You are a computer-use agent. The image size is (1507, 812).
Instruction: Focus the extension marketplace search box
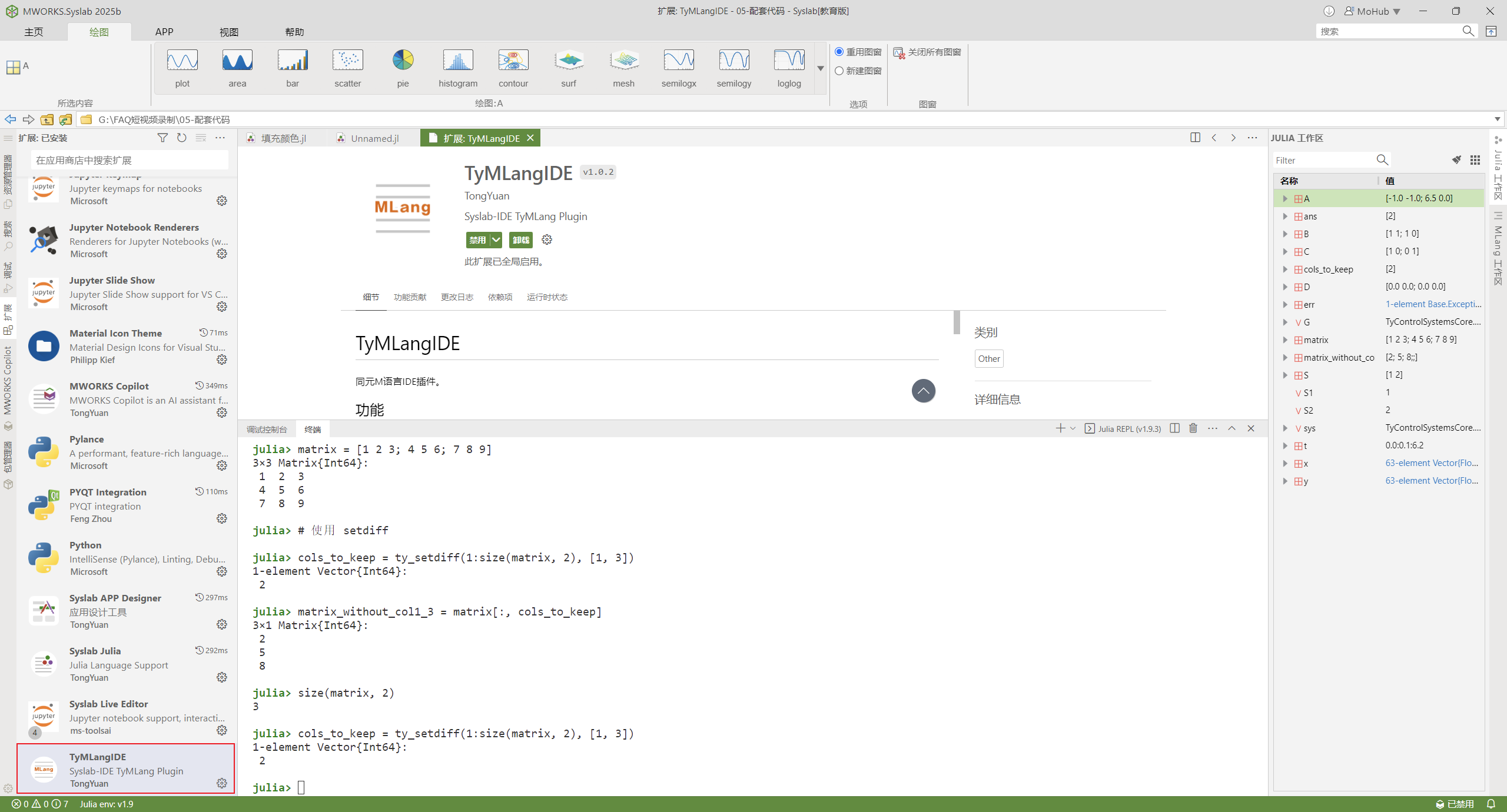click(130, 160)
